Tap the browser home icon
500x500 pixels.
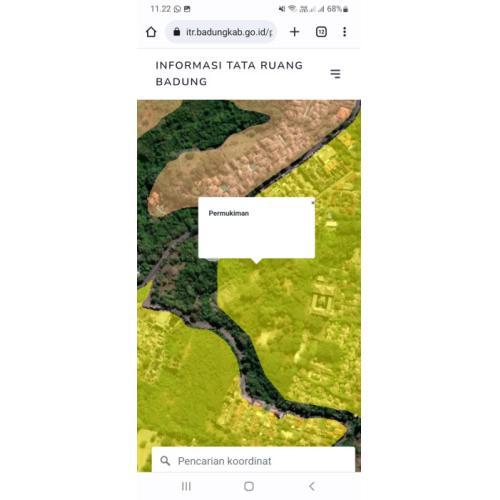[x=151, y=32]
